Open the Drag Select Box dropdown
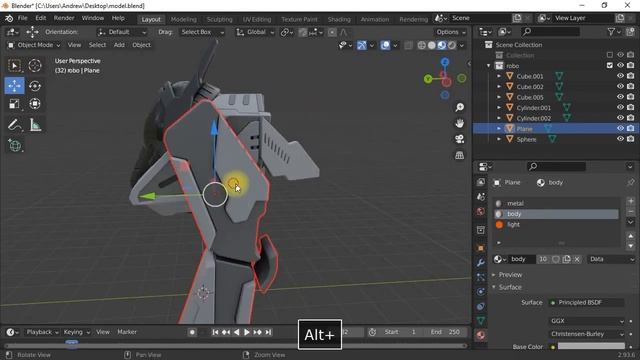Viewport: 640px width, 360px height. [202, 32]
